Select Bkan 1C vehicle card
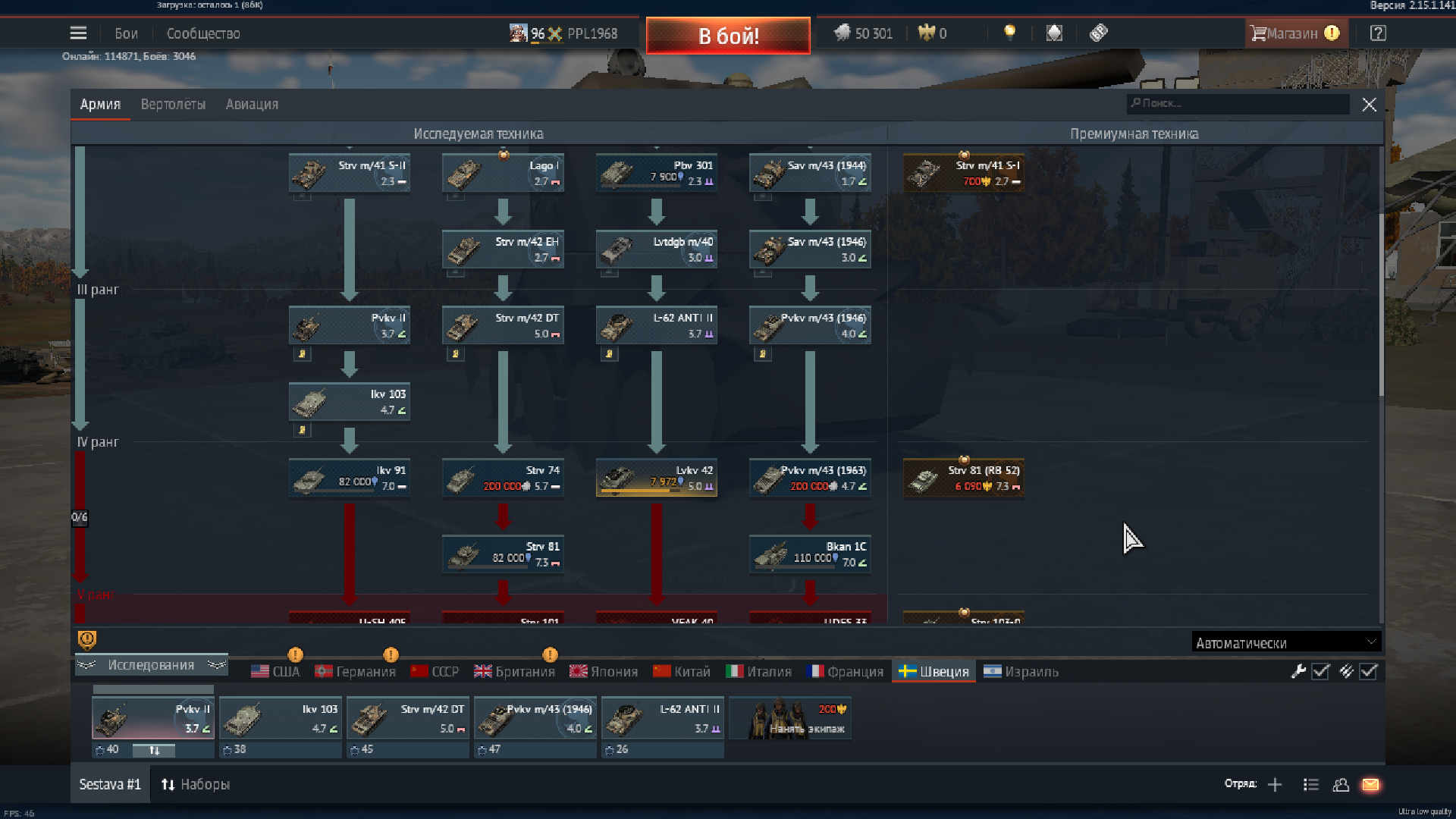This screenshot has height=819, width=1456. [810, 554]
